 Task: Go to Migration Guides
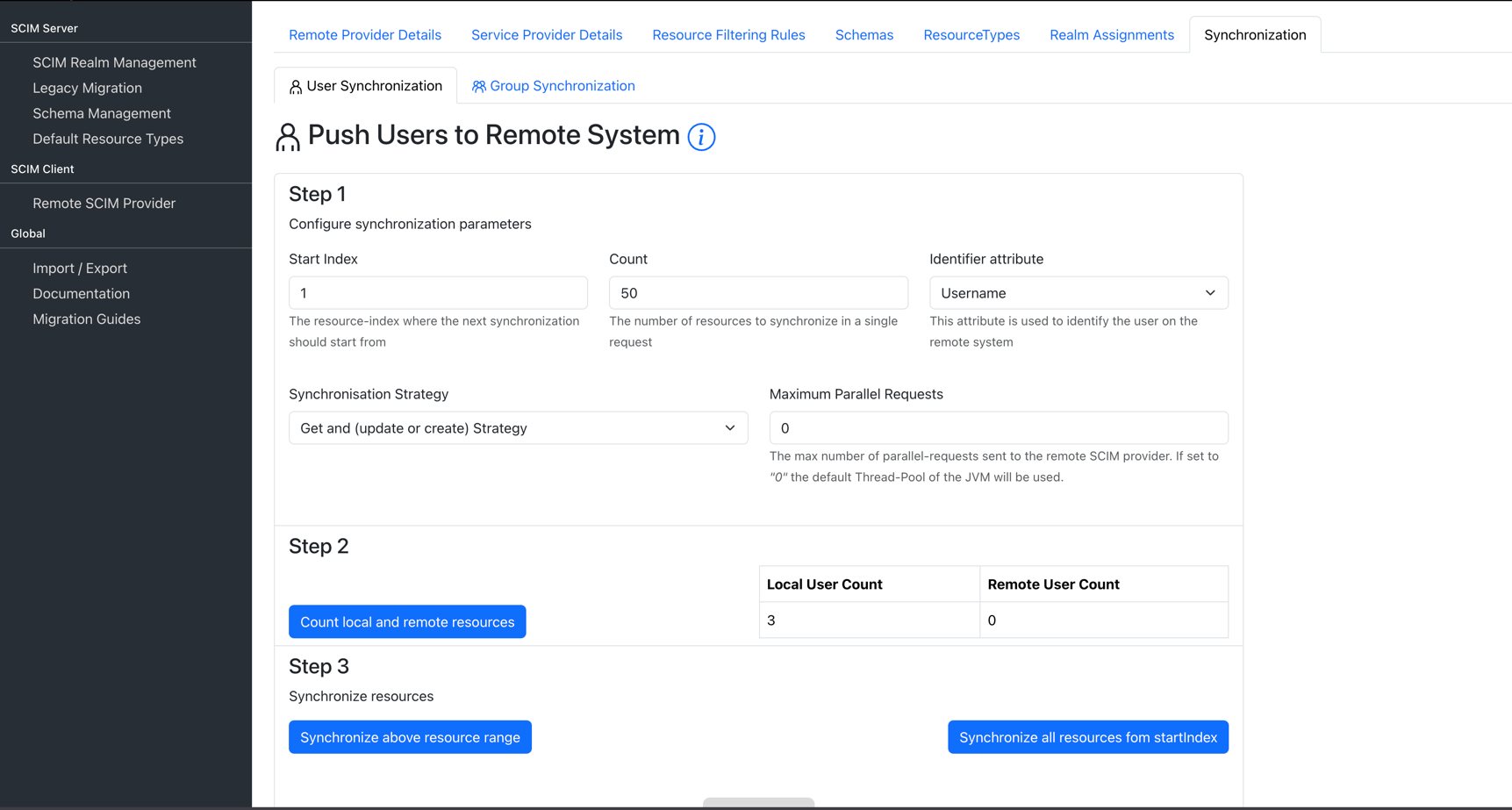point(86,319)
